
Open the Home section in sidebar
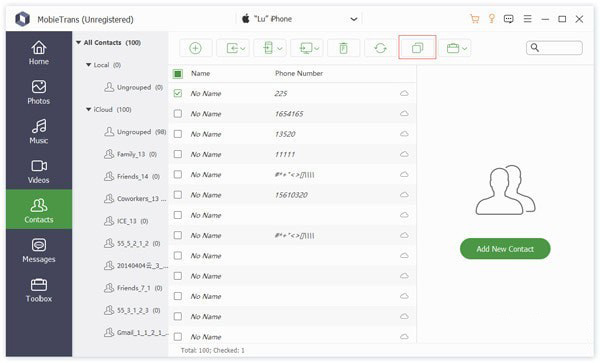pyautogui.click(x=39, y=52)
